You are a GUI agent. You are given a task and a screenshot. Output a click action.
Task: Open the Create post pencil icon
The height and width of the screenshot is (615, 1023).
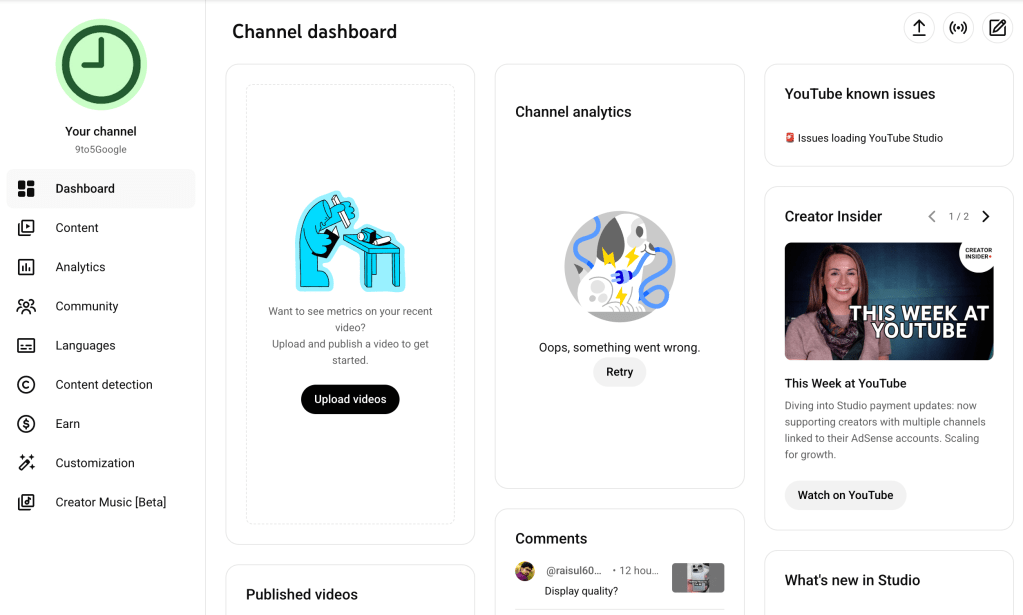tap(996, 27)
